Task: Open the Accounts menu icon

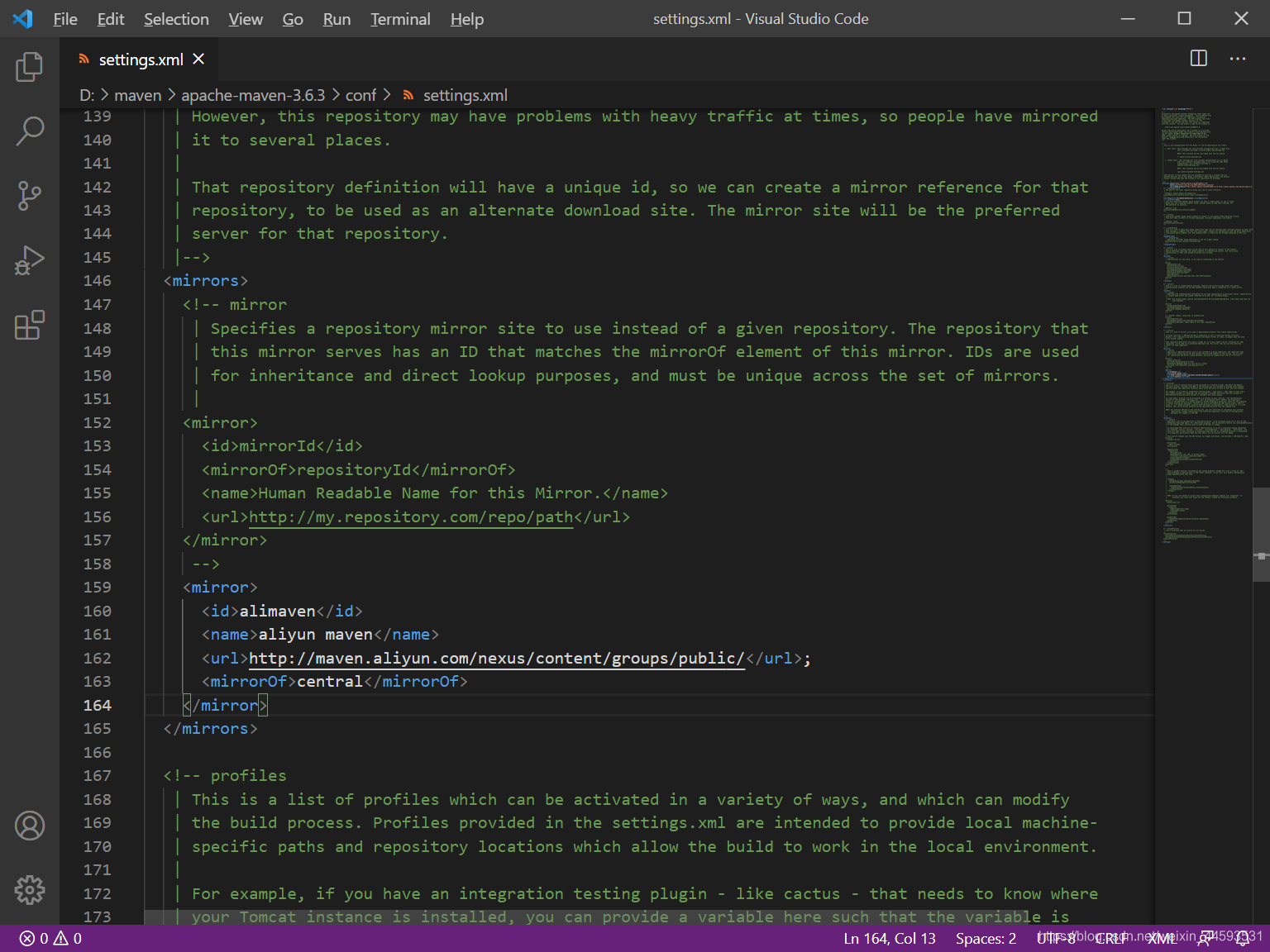Action: 30,826
